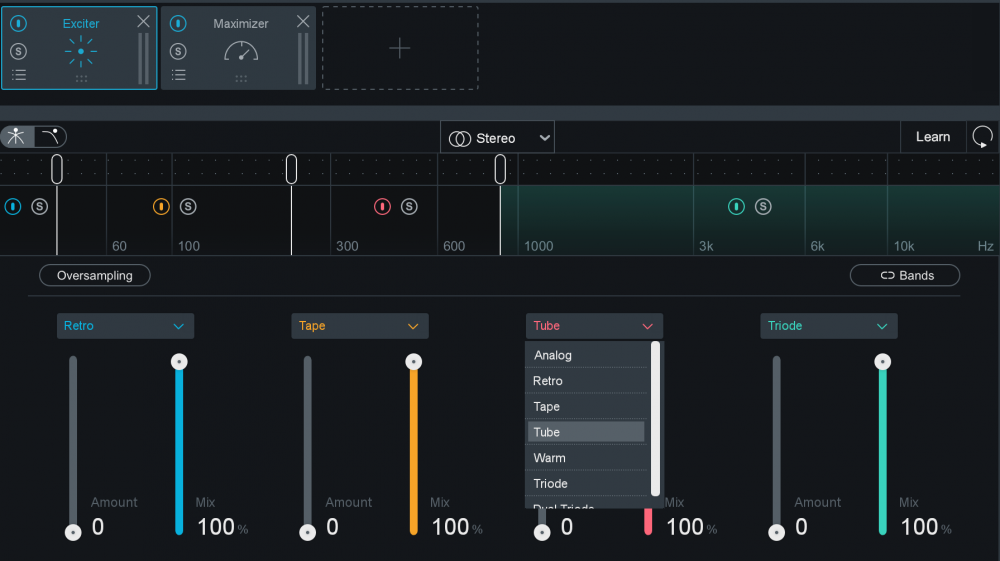Viewport: 1000px width, 561px height.
Task: Click the Exciter module starburst icon
Action: [80, 50]
